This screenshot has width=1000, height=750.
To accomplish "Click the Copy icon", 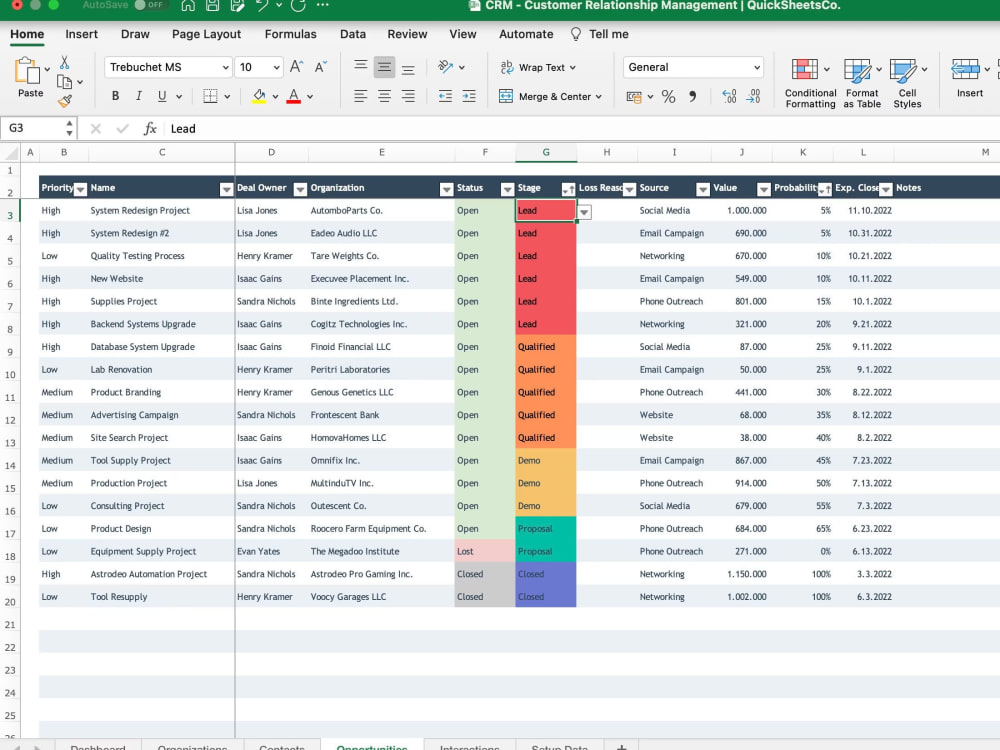I will coord(64,82).
